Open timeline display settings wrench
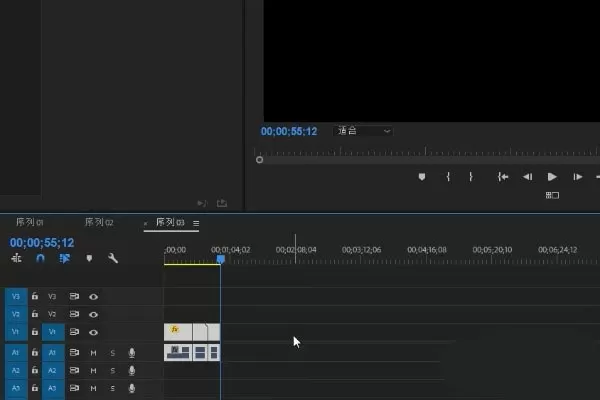This screenshot has height=400, width=600. point(113,258)
